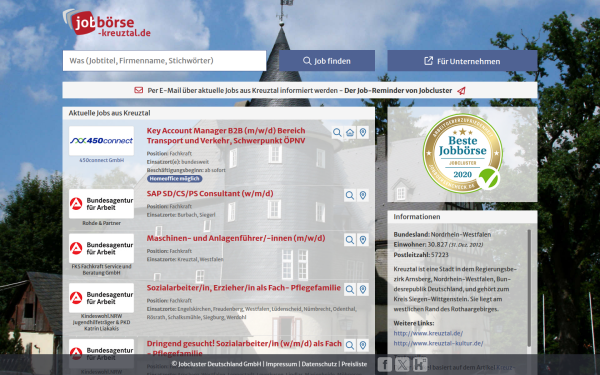Viewport: 600px width, 375px height.
Task: Click the paper plane Job-Reminder icon
Action: (461, 91)
